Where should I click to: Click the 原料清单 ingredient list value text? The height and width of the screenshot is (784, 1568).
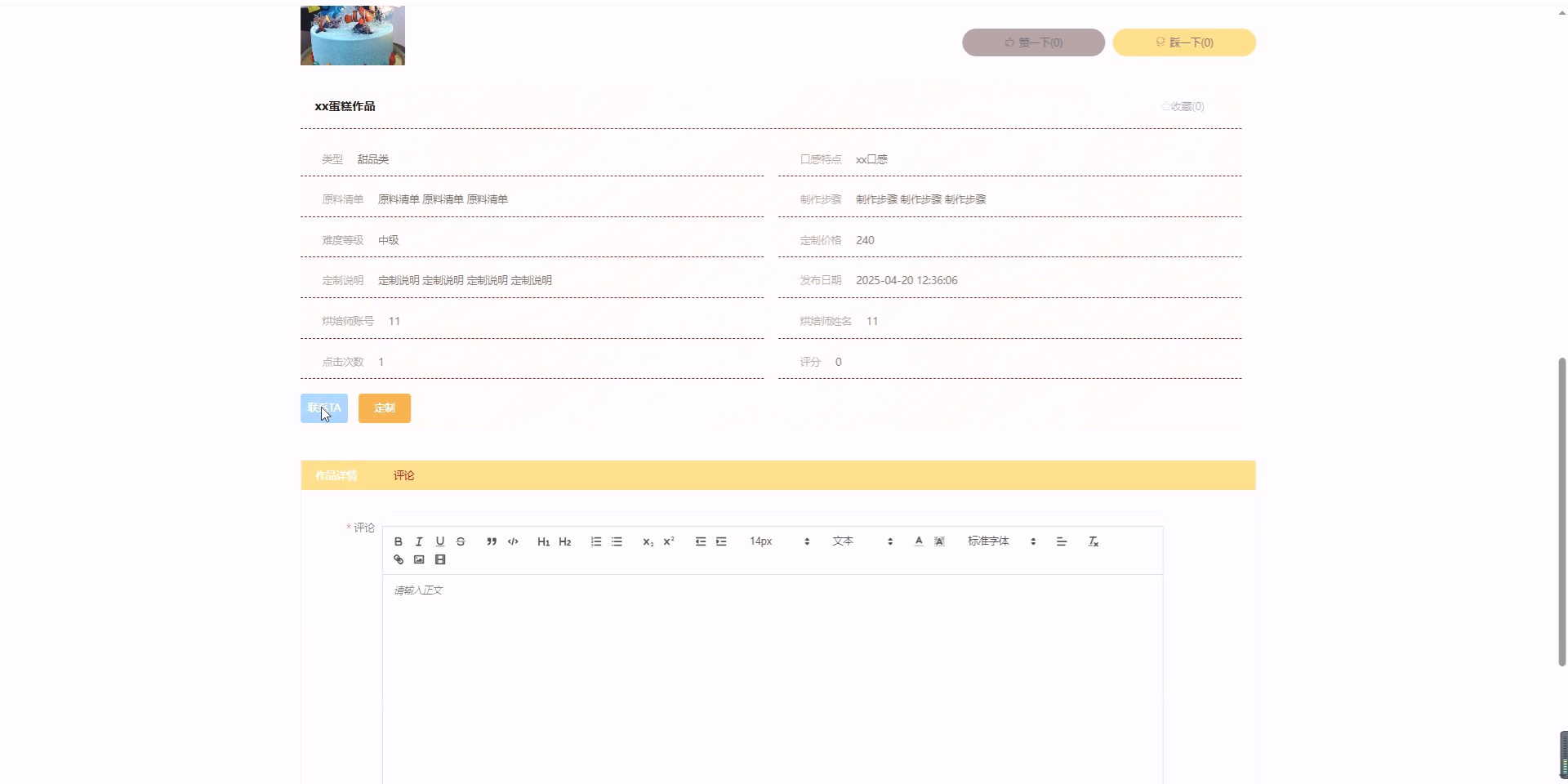click(x=443, y=199)
